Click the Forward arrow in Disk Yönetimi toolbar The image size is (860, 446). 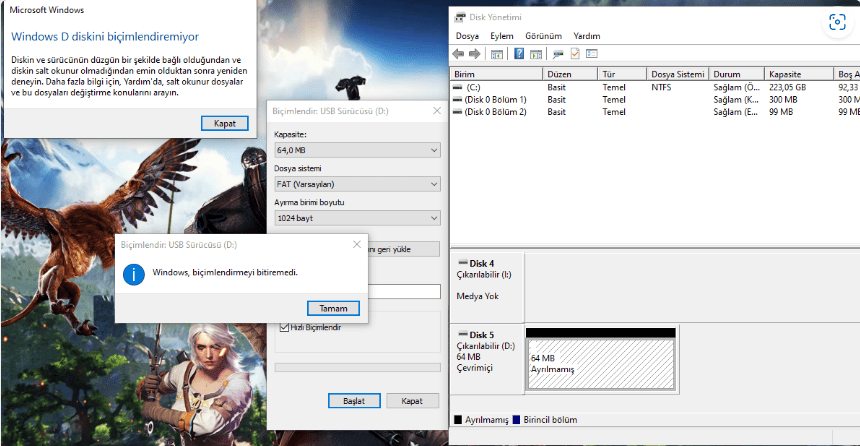tap(475, 54)
